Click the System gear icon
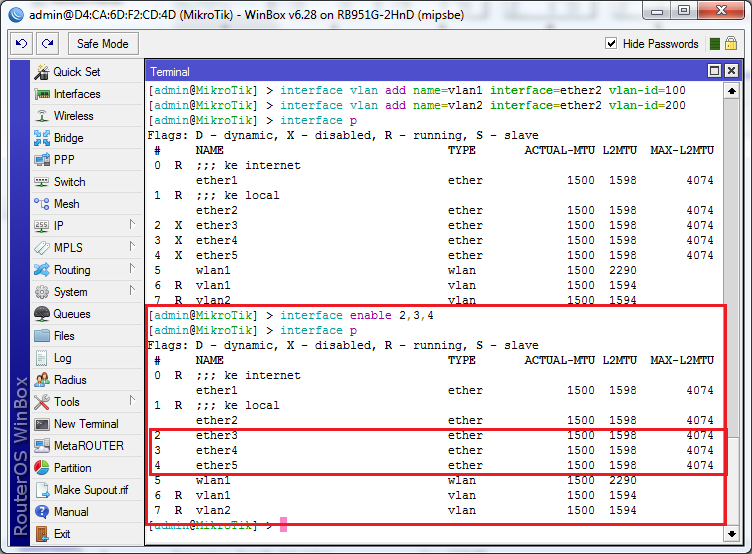 [42, 292]
